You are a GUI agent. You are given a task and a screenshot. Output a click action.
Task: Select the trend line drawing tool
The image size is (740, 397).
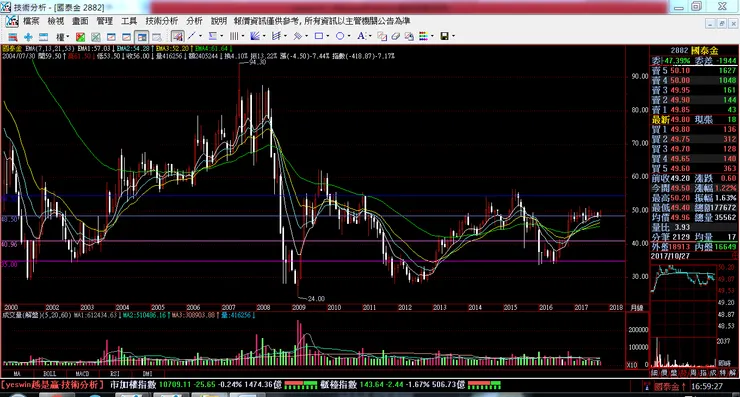pos(192,36)
